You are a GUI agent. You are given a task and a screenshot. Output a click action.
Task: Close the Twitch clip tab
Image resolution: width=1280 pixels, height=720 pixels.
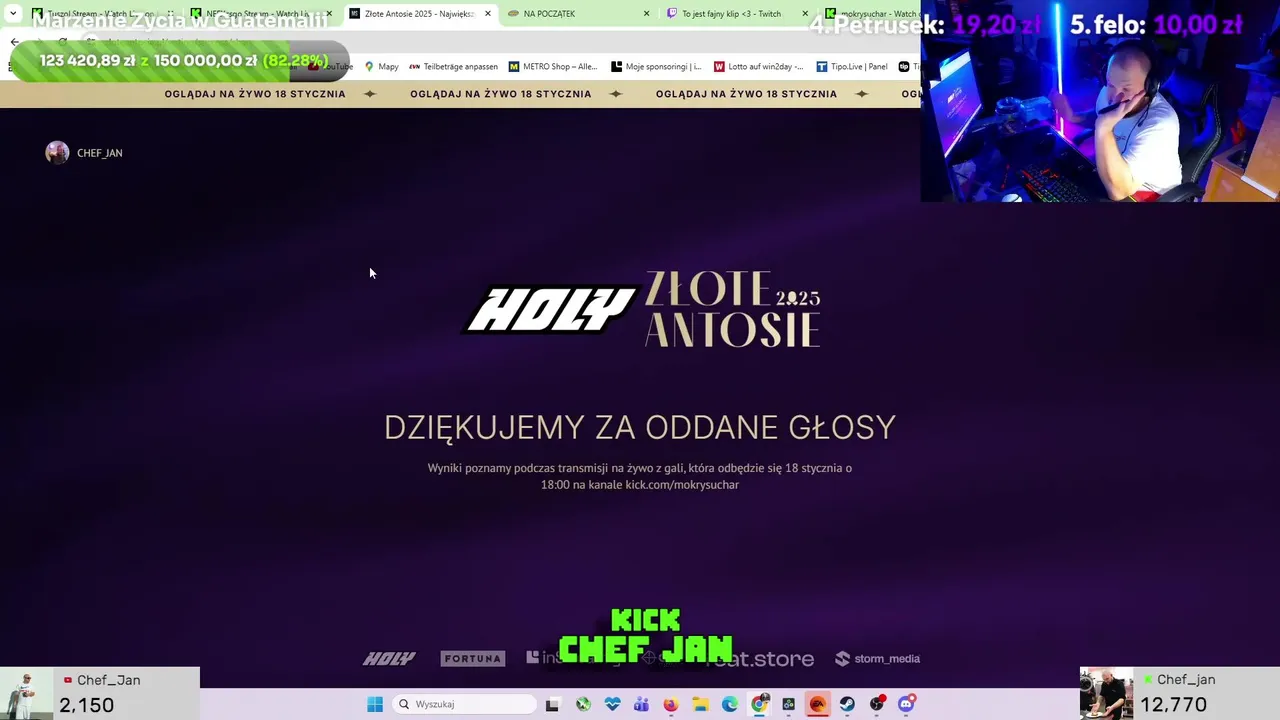pyautogui.click(x=804, y=14)
